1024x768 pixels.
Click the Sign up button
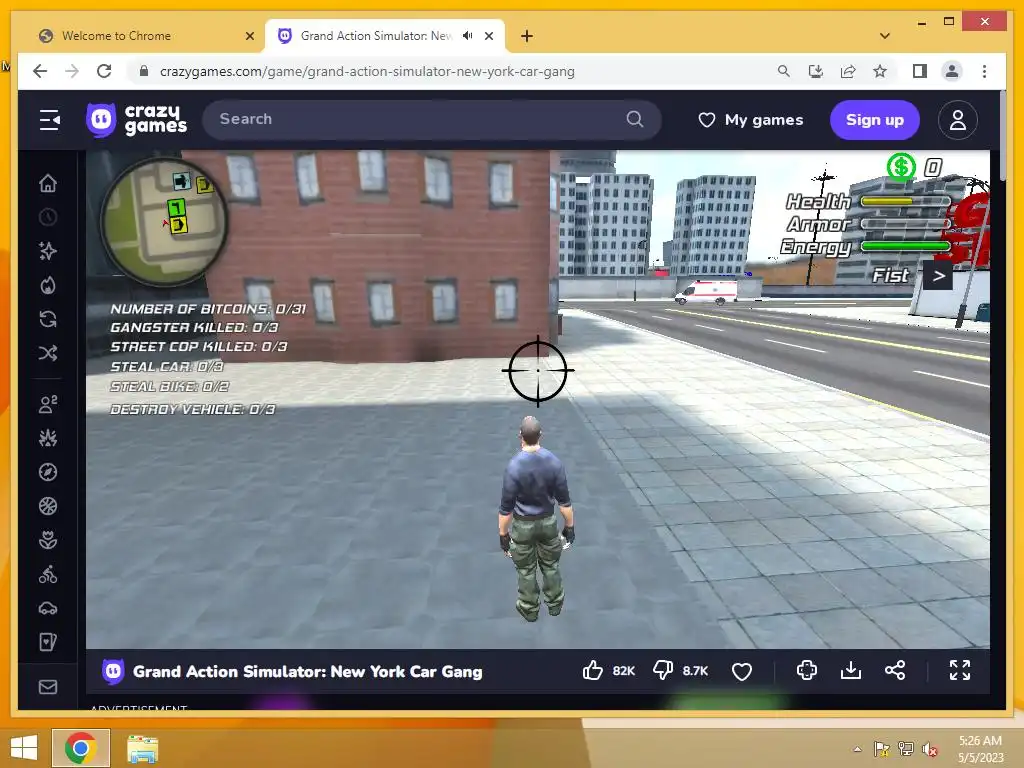pos(874,120)
